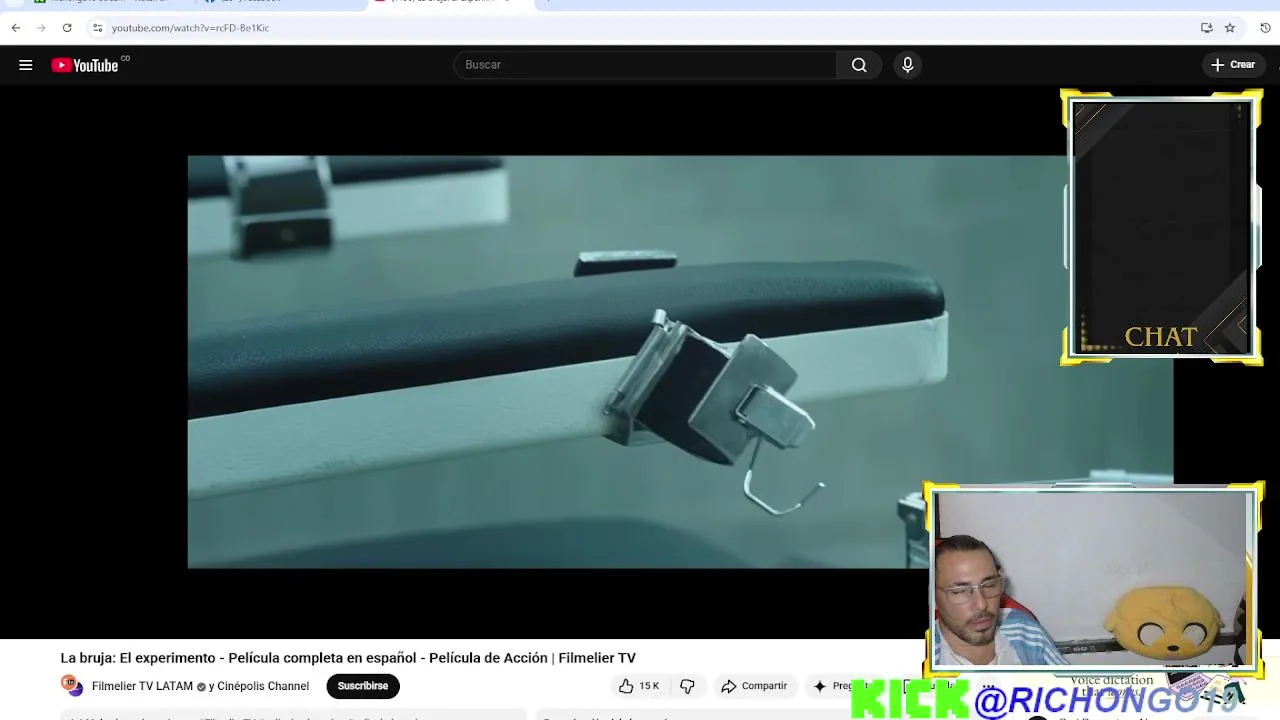
Task: Subscribe with the Suscribirse button
Action: (x=362, y=686)
